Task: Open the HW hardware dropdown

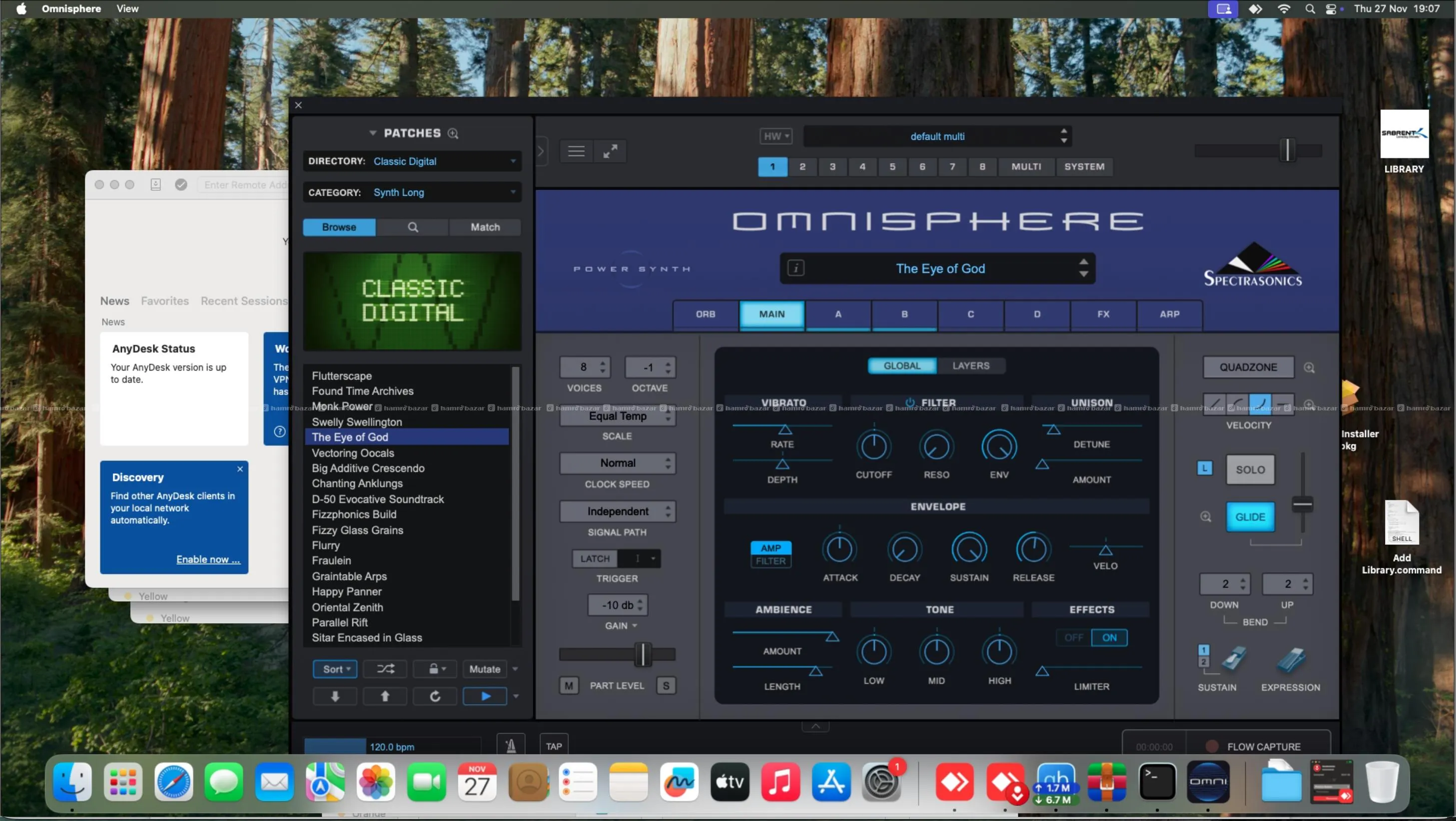Action: pyautogui.click(x=775, y=136)
